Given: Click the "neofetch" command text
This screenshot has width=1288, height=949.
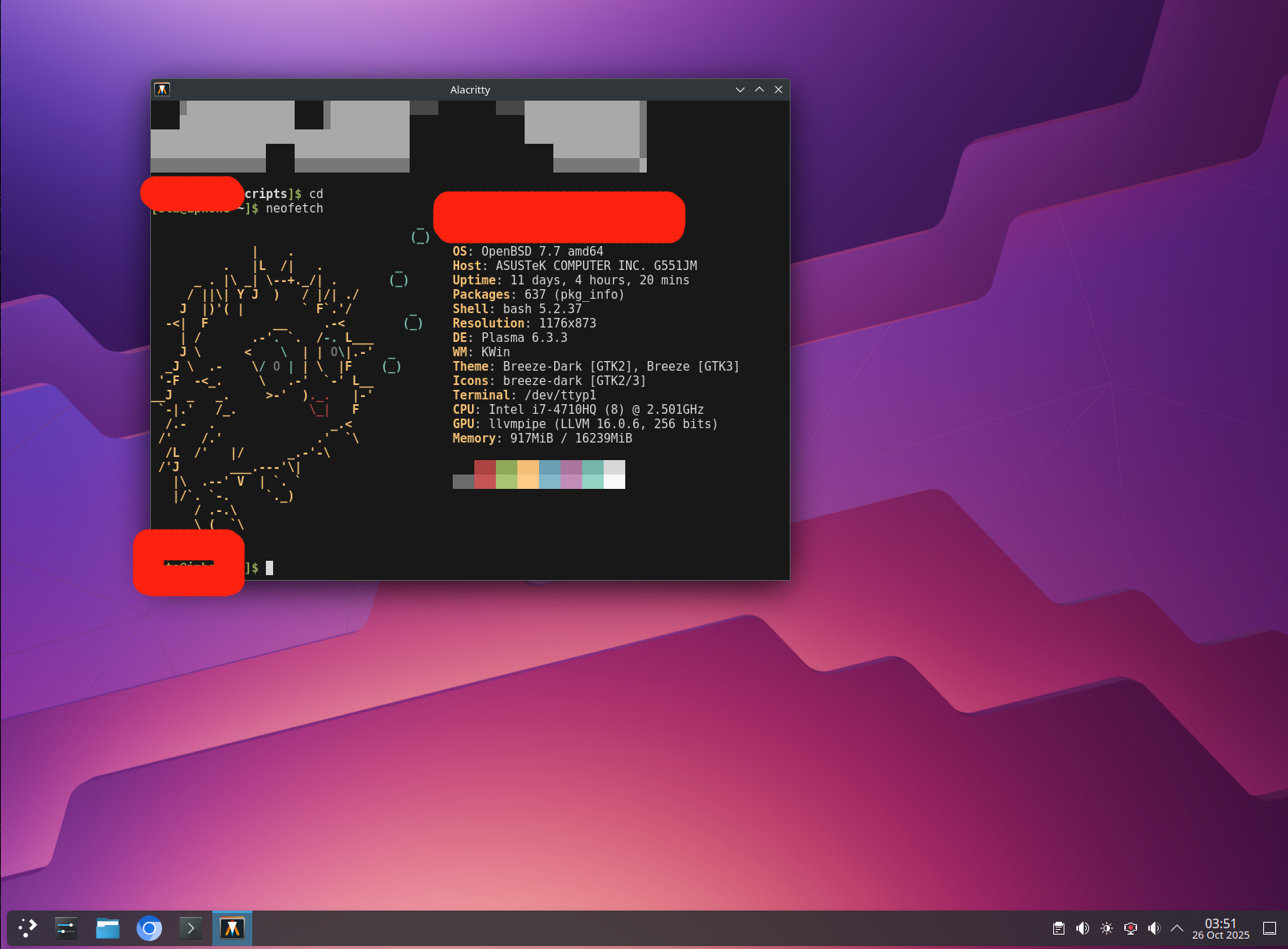Looking at the screenshot, I should 295,208.
